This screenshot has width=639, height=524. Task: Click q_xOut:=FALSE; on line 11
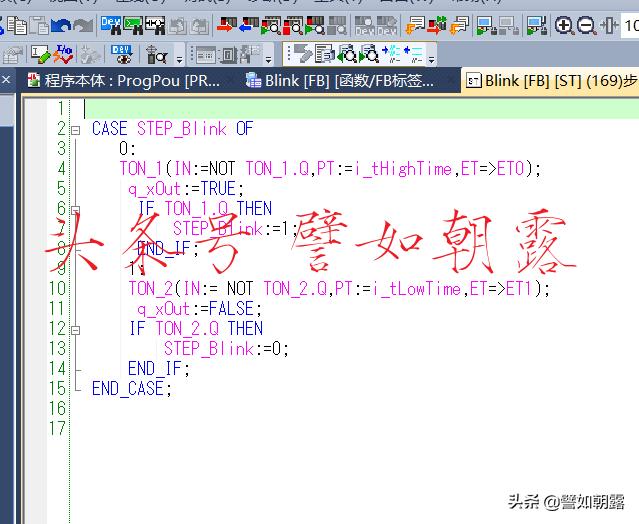click(199, 309)
